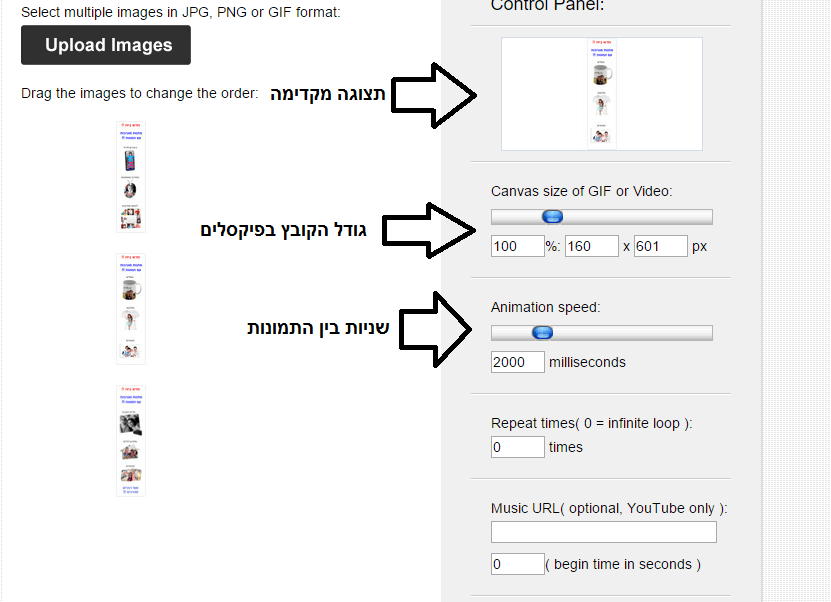Focus the canvas percentage field showing 100
831x602 pixels.
(517, 246)
